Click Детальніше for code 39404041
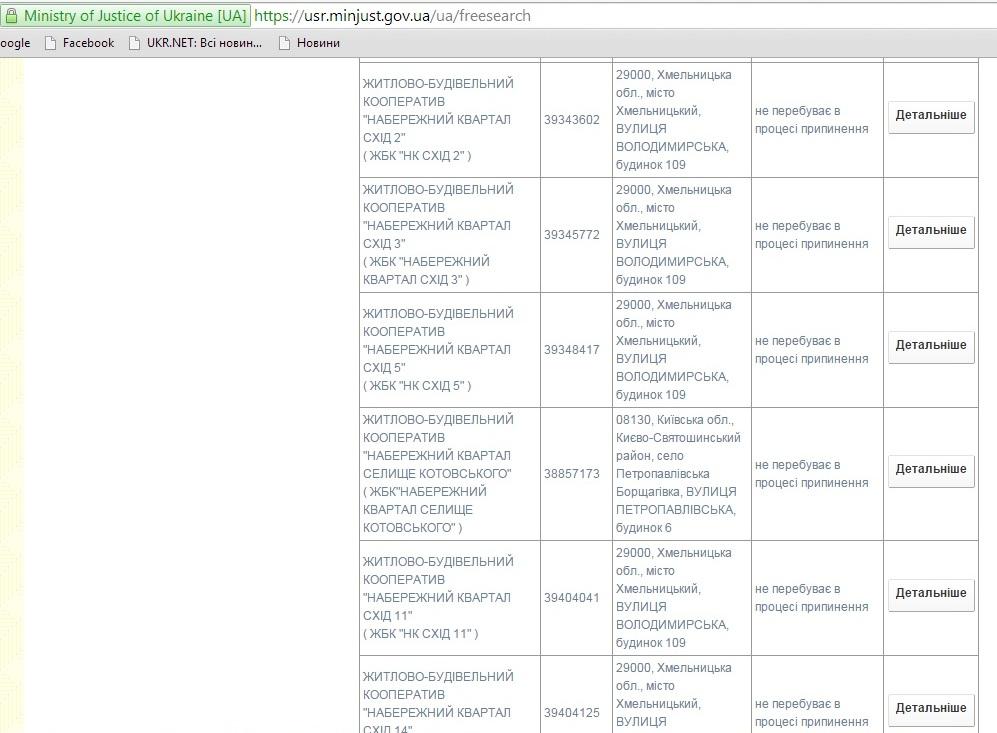997x733 pixels. (x=931, y=594)
